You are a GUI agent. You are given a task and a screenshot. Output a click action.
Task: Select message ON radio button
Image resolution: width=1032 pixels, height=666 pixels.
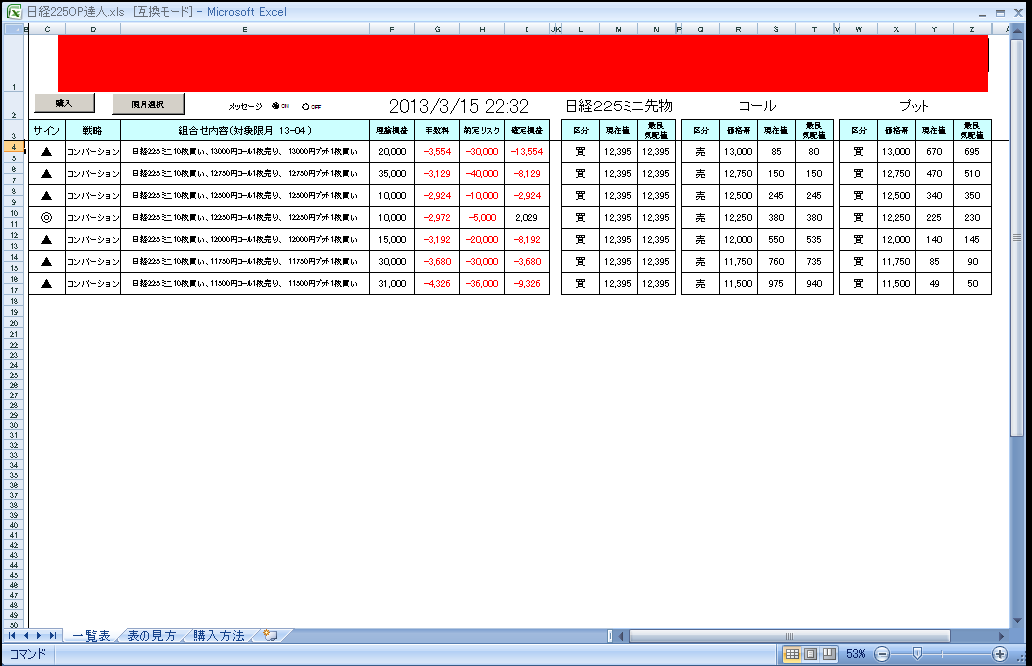point(276,106)
